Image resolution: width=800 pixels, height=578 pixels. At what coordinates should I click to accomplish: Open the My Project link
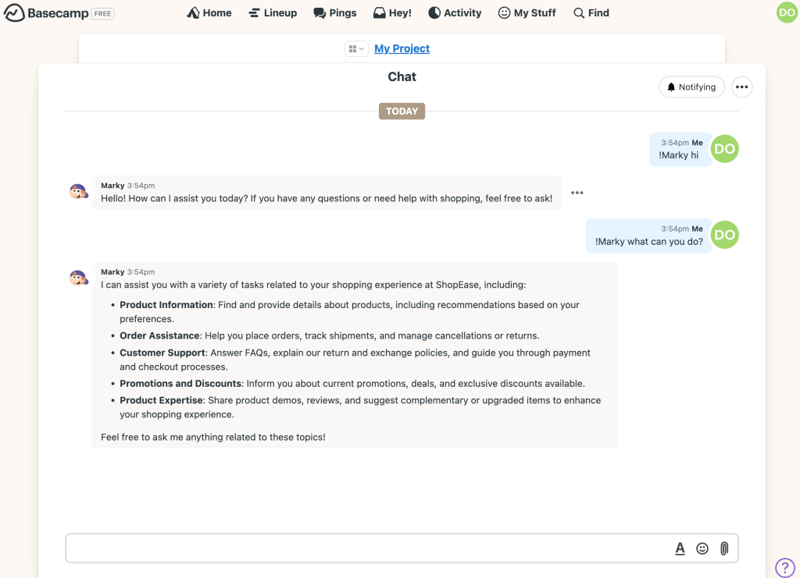402,49
